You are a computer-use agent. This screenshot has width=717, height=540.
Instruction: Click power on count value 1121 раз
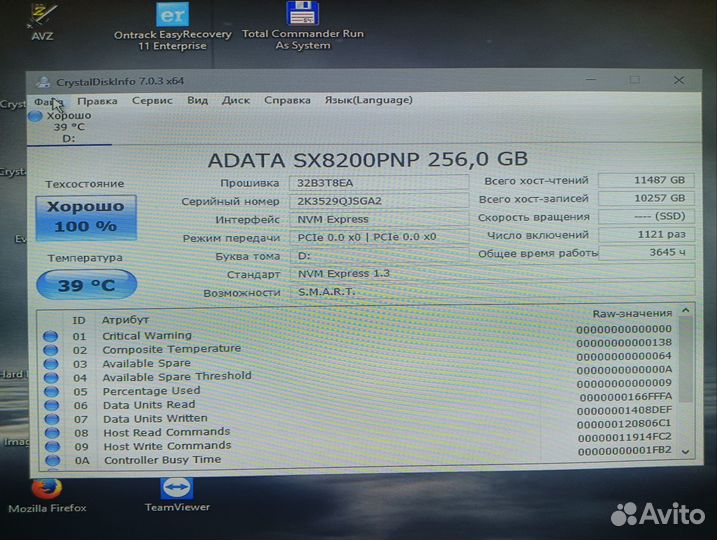pos(647,235)
